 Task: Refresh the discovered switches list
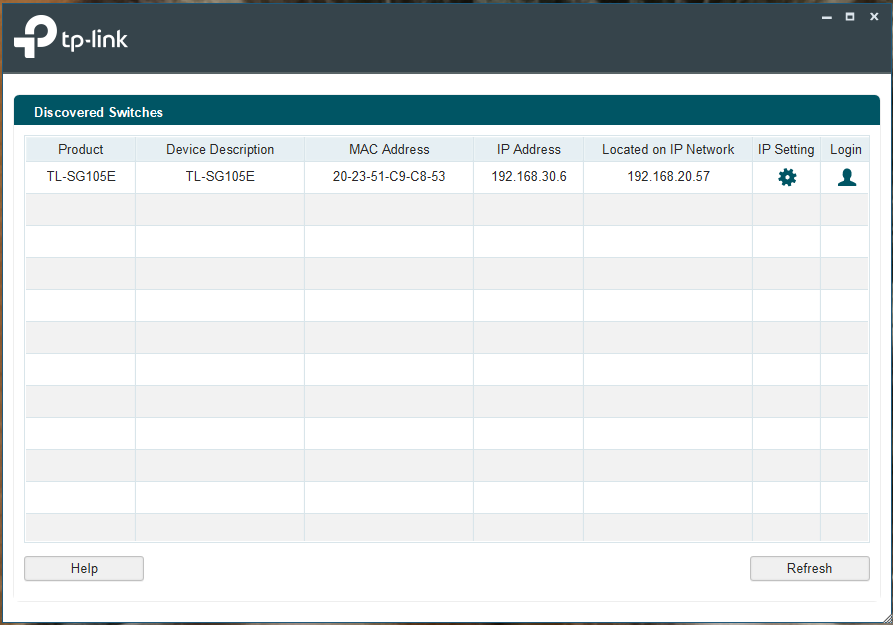809,568
